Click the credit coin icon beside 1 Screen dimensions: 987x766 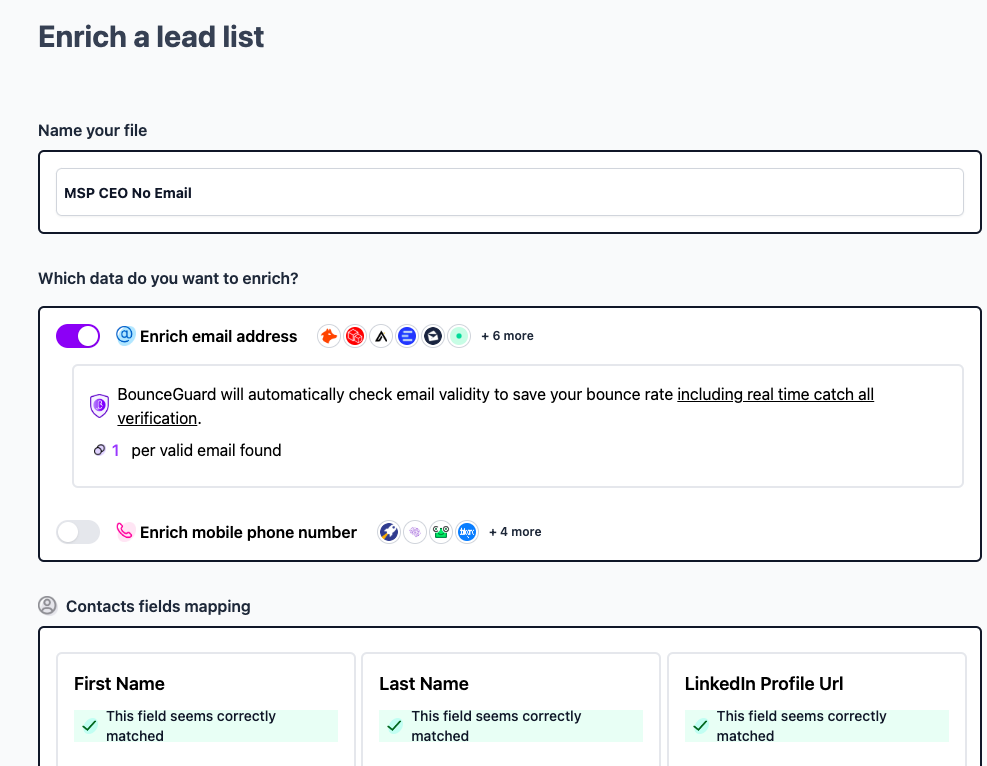(x=99, y=450)
